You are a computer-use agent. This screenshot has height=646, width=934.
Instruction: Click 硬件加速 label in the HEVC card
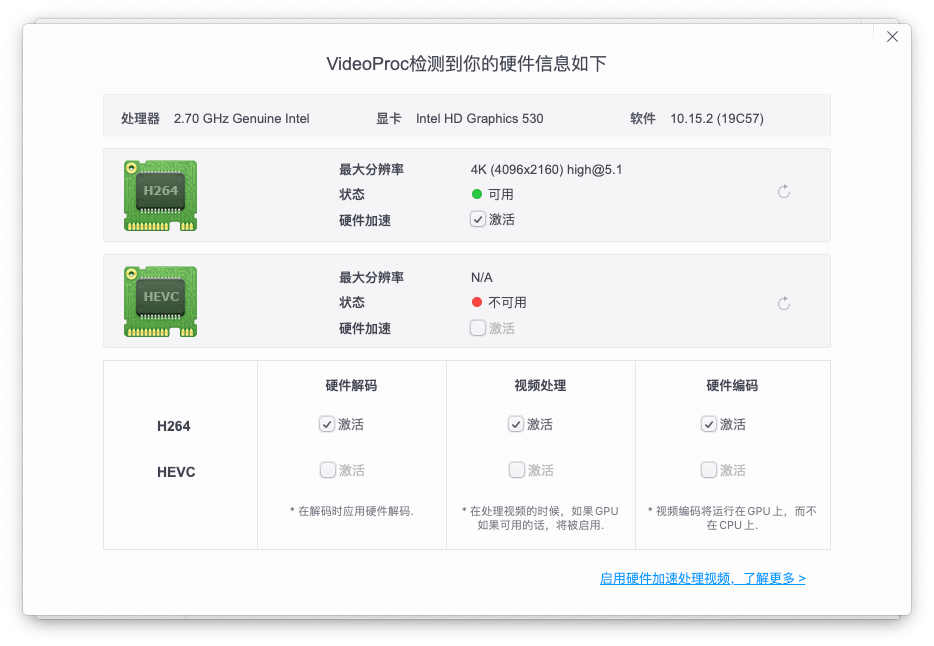[365, 329]
